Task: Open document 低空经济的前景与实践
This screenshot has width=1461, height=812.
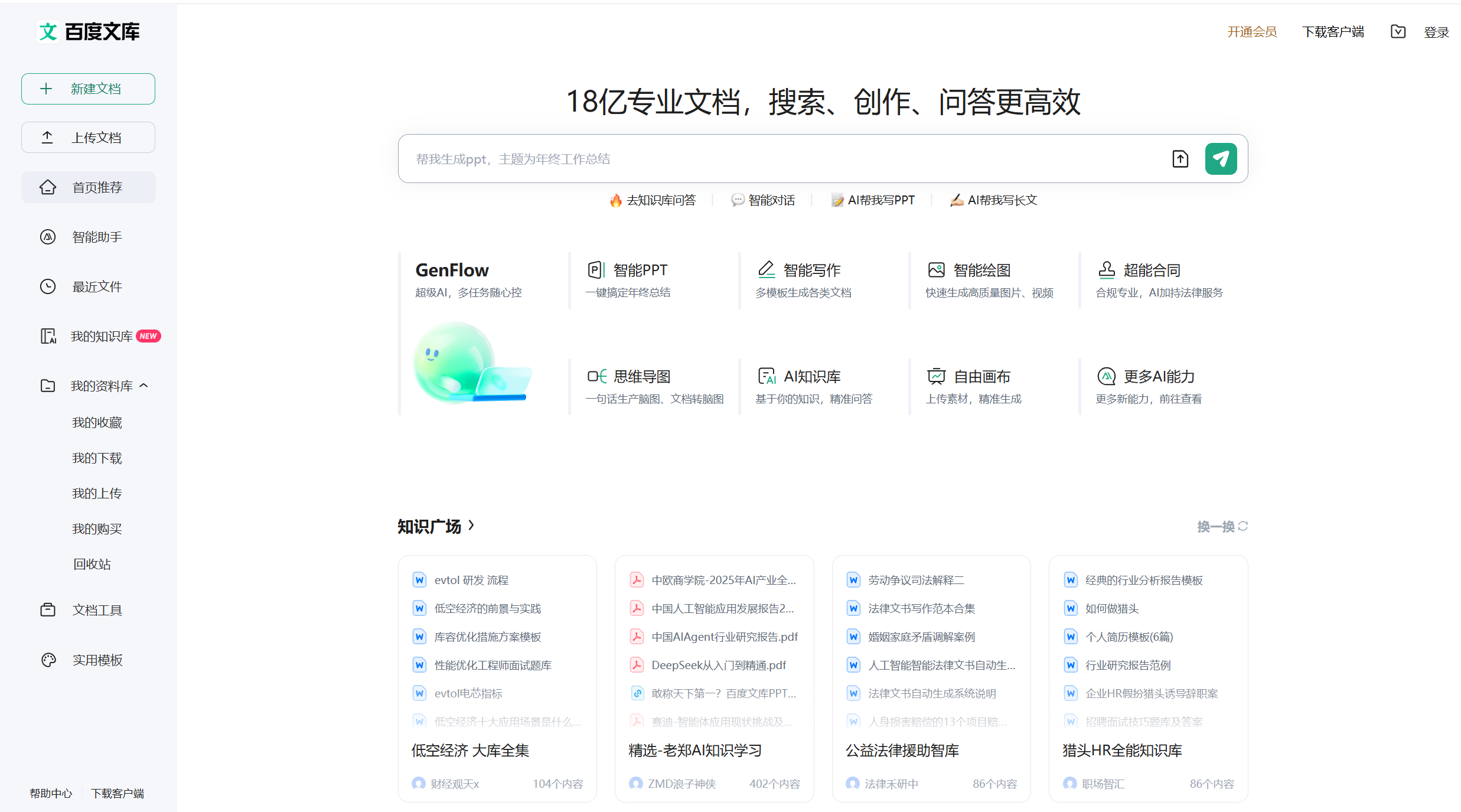Action: pos(488,608)
